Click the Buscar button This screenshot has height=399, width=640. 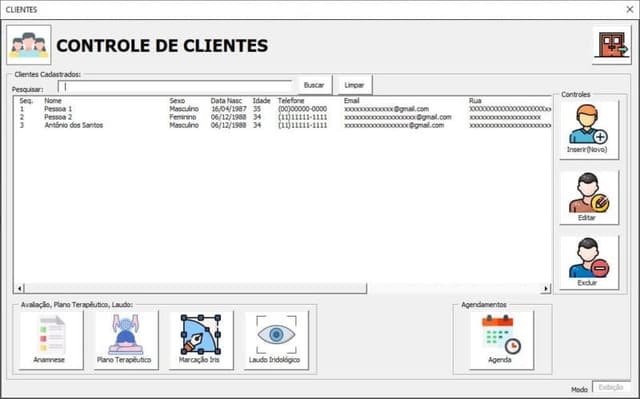pyautogui.click(x=314, y=85)
